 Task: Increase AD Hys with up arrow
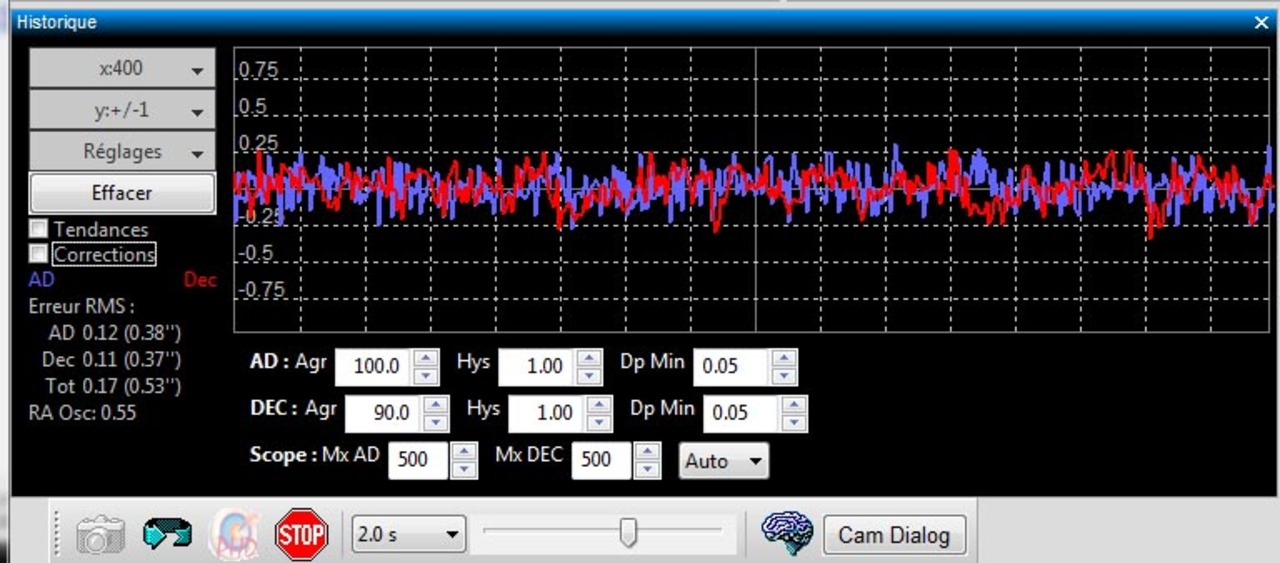tap(590, 357)
